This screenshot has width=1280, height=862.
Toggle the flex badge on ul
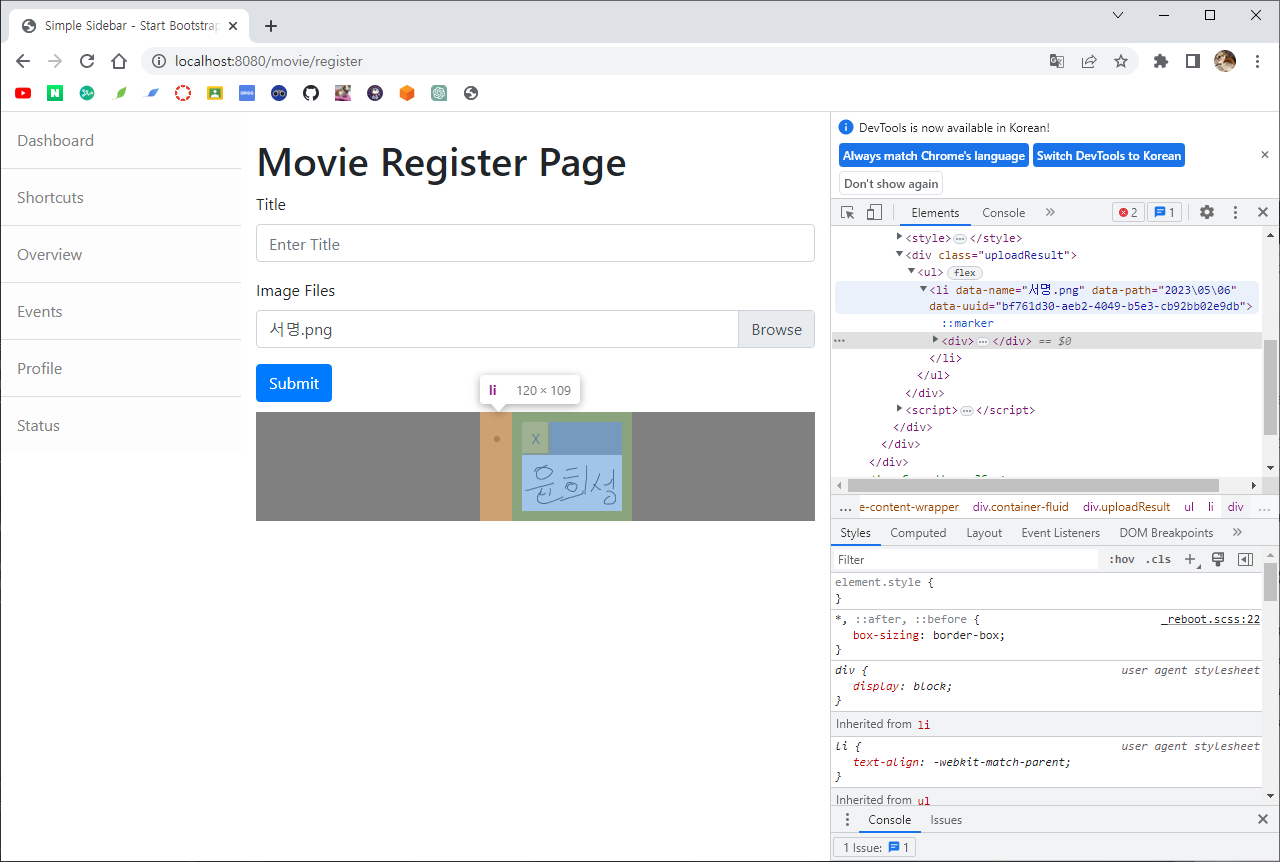(965, 272)
